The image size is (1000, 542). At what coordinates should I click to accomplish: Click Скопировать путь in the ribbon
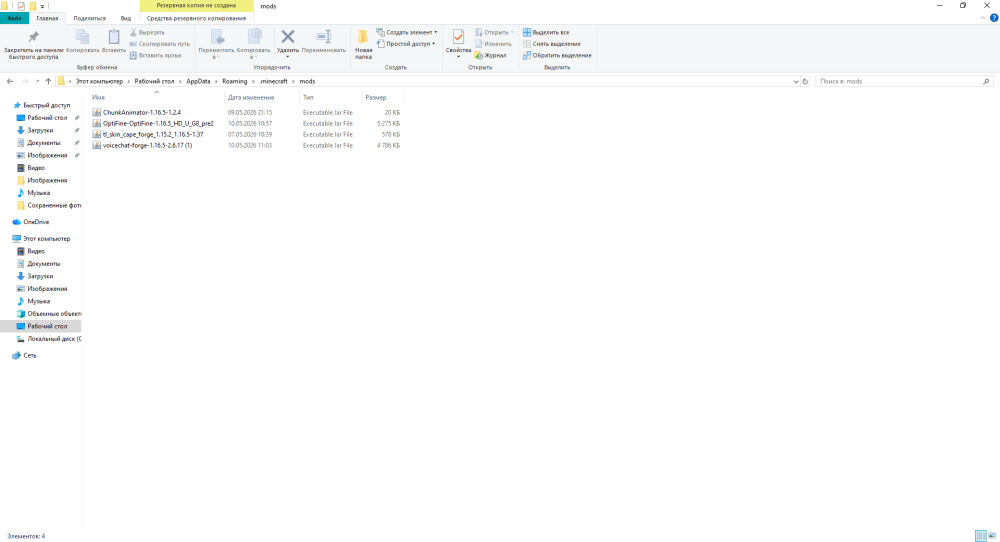pyautogui.click(x=159, y=44)
